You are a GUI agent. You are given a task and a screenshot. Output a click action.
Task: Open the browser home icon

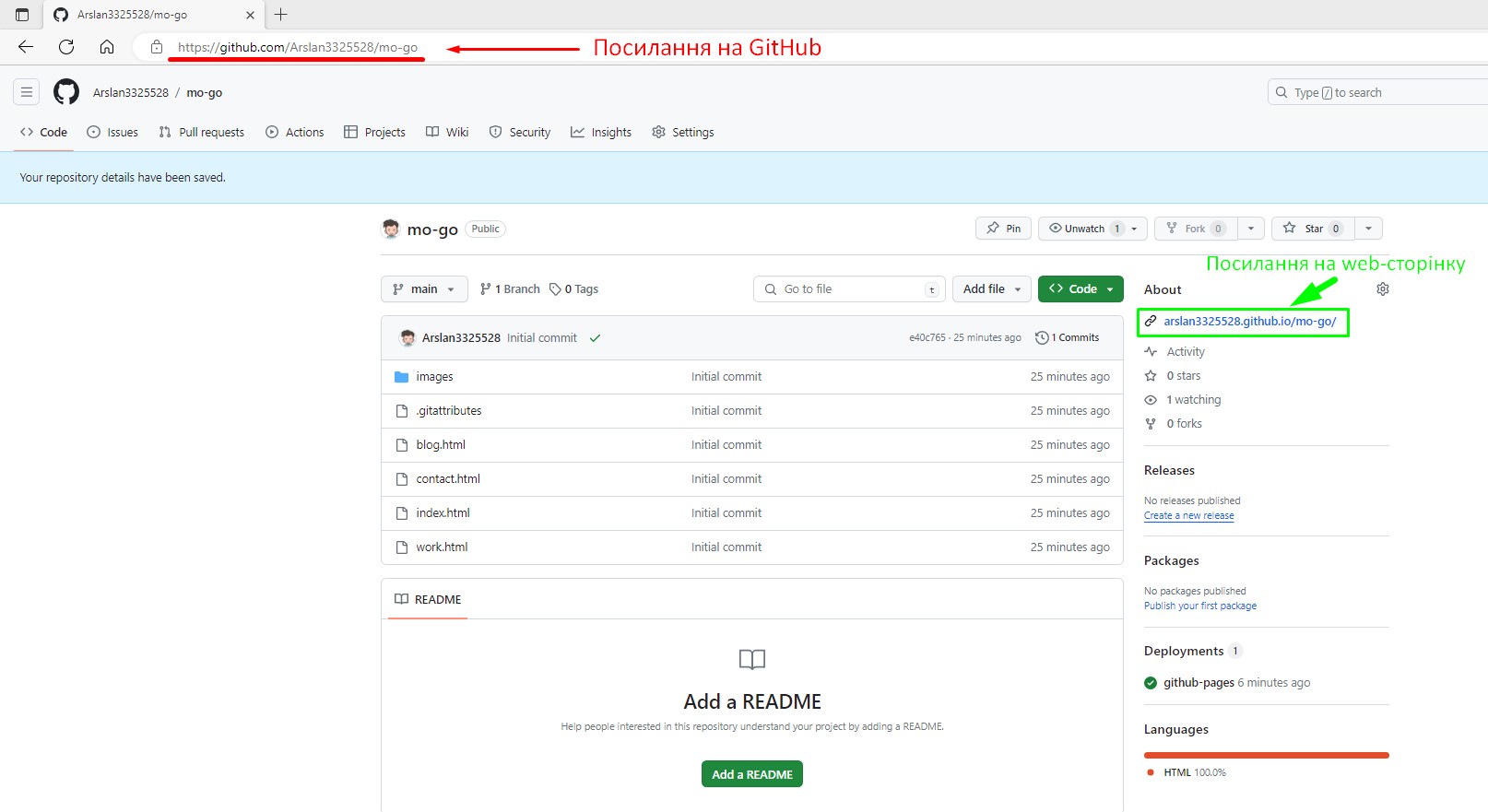(x=107, y=47)
